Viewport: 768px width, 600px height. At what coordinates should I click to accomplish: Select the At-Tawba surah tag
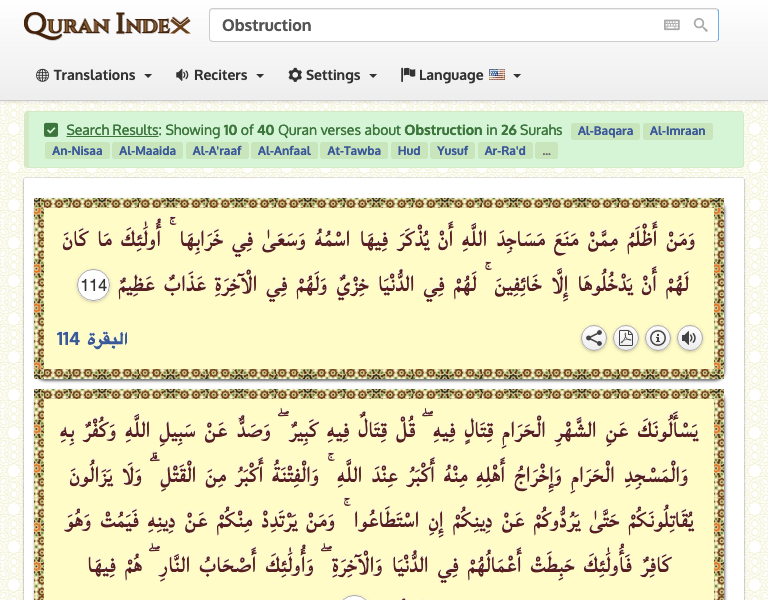354,151
